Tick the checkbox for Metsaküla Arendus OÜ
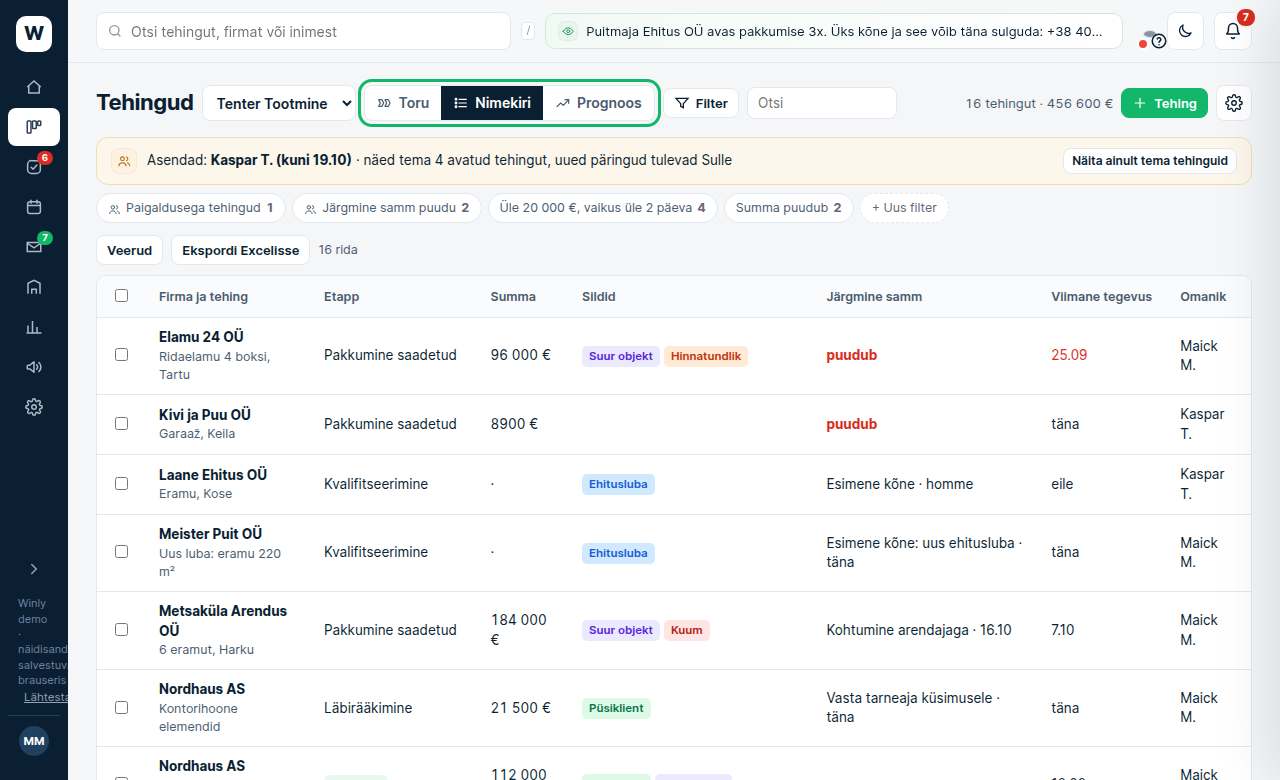 click(x=122, y=630)
